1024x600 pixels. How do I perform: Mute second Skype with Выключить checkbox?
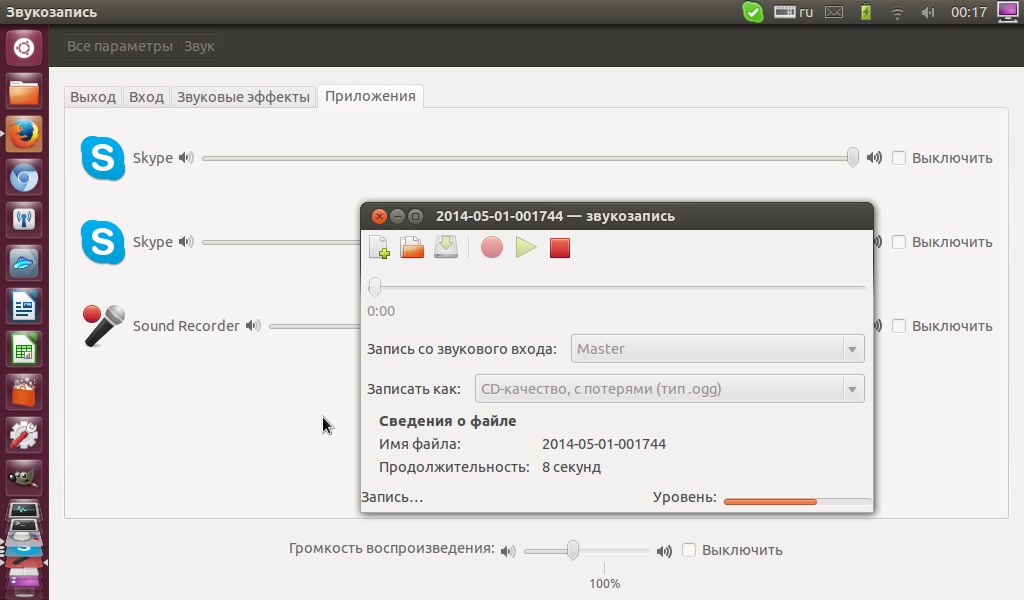(x=899, y=242)
